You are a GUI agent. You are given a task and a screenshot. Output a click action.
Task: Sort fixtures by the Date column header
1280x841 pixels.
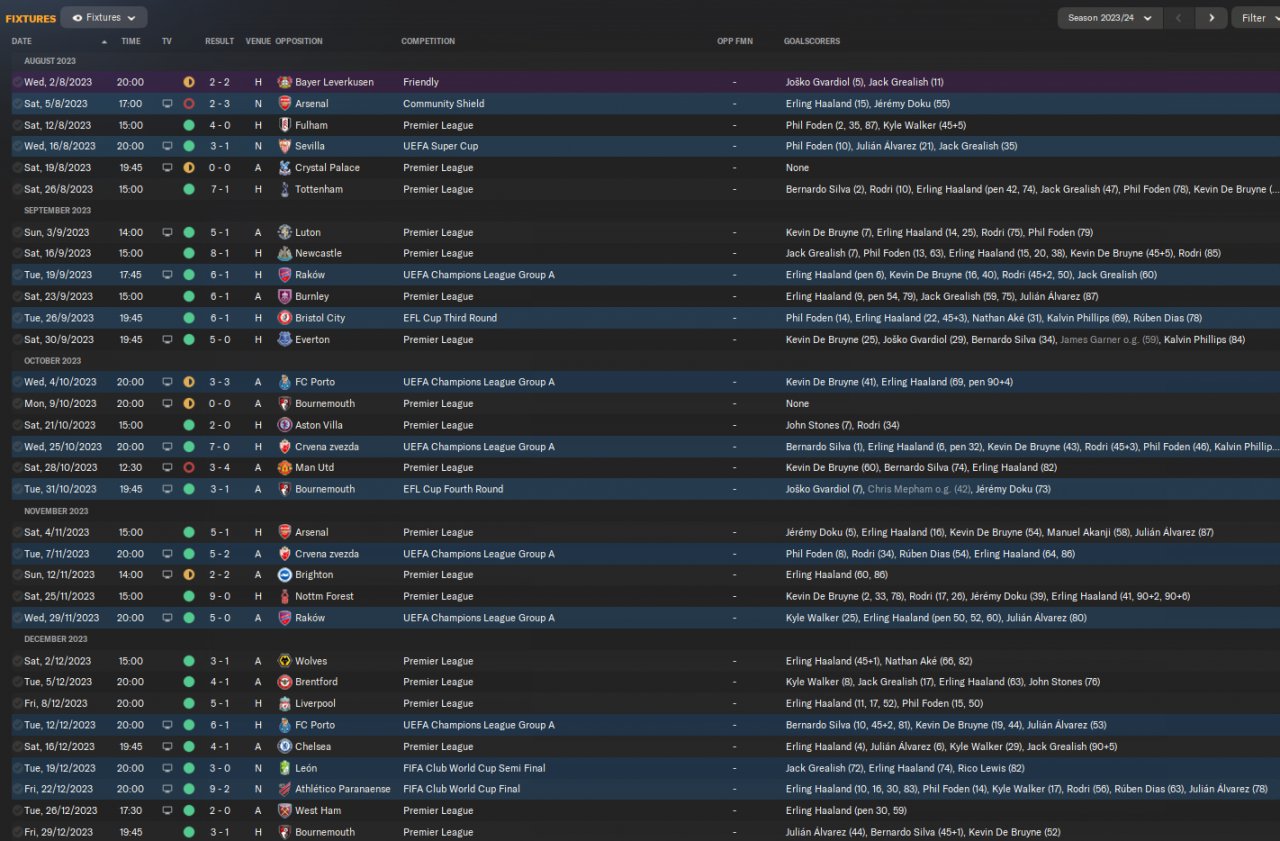(x=22, y=41)
